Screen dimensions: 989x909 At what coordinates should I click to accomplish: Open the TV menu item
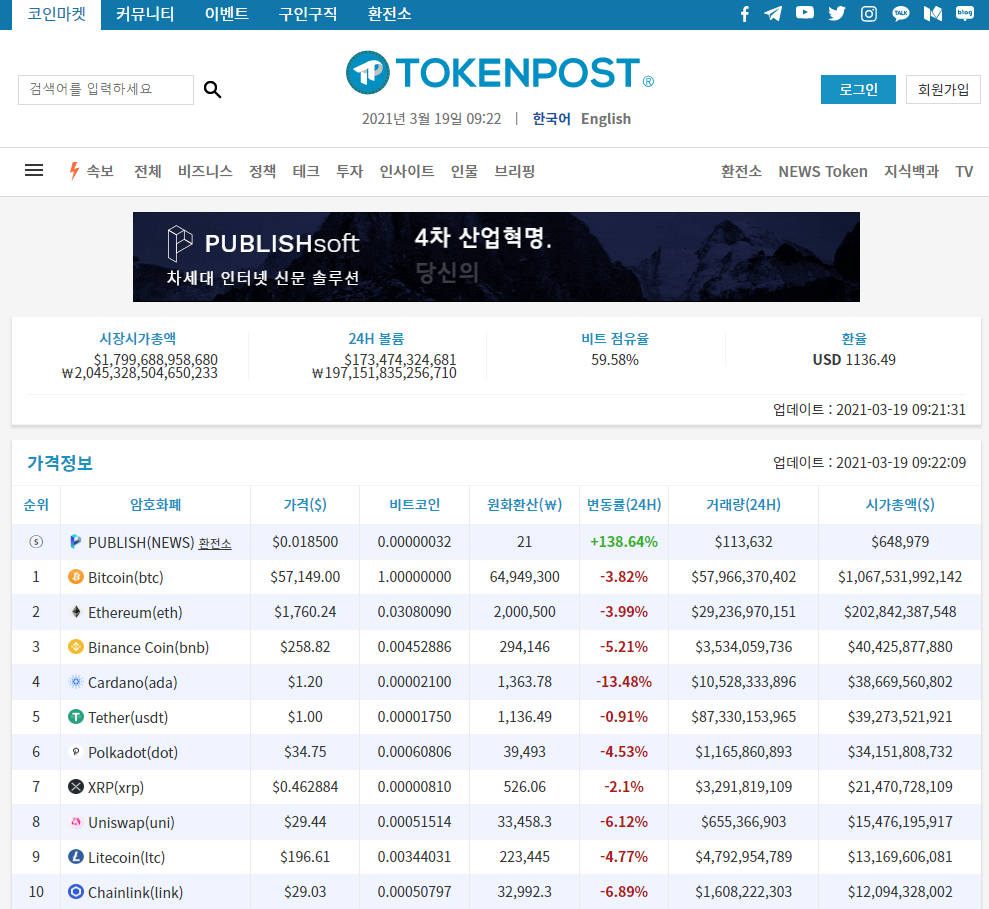[x=964, y=172]
